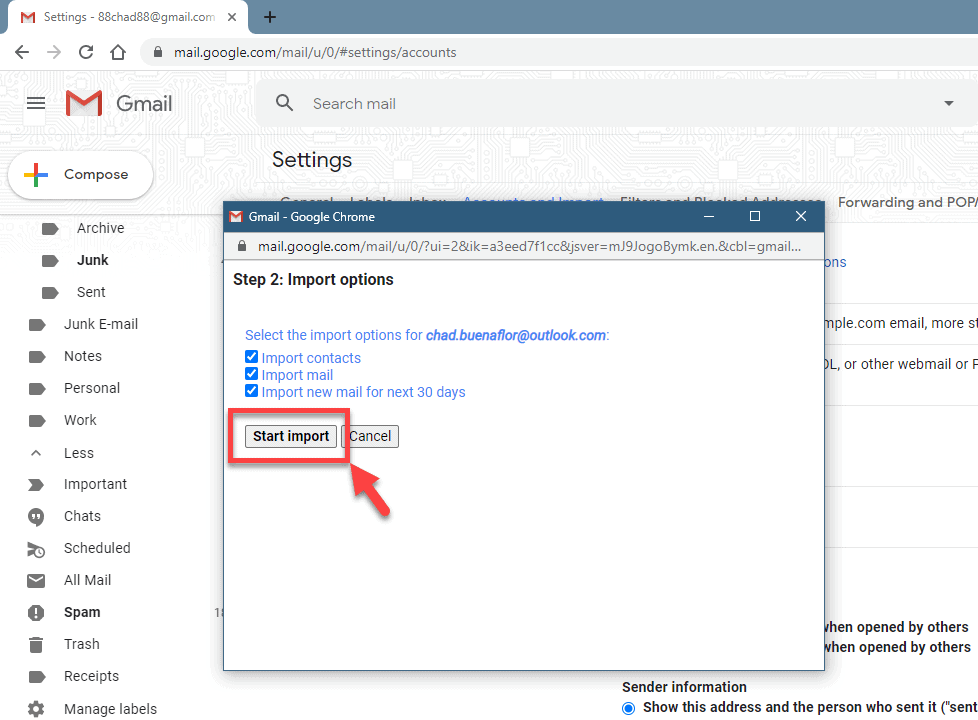Open the Notes label
This screenshot has width=978, height=720.
tap(83, 356)
